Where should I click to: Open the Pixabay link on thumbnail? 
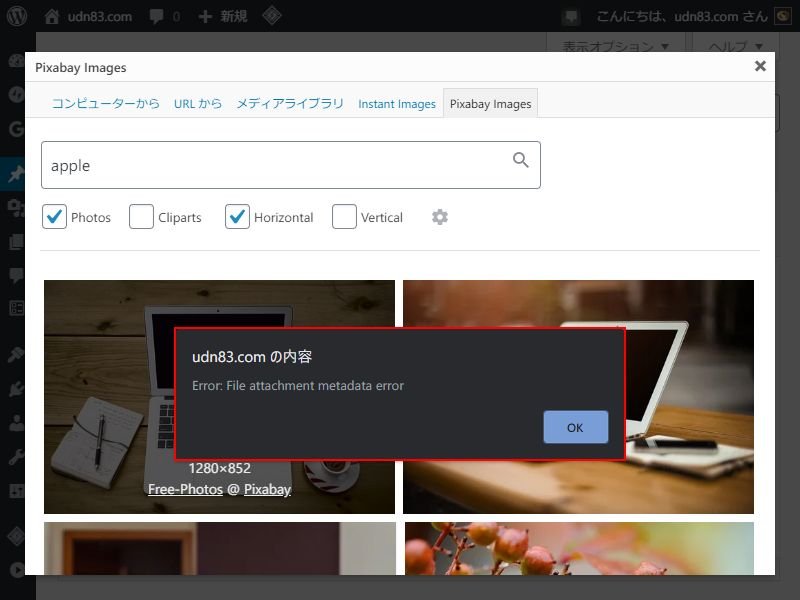(x=267, y=489)
